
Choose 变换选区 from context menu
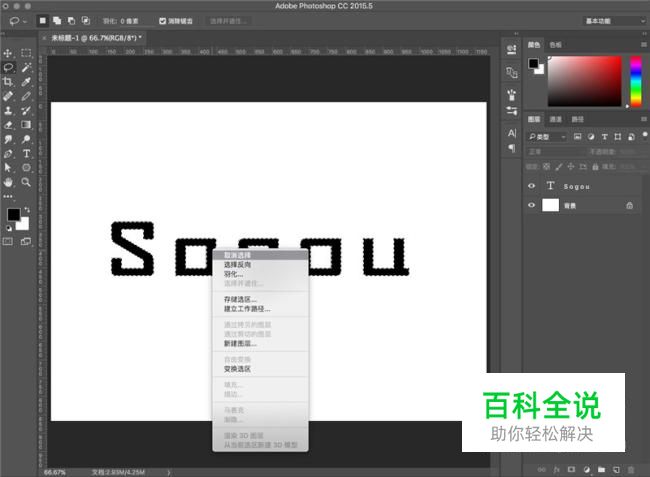(x=260, y=369)
